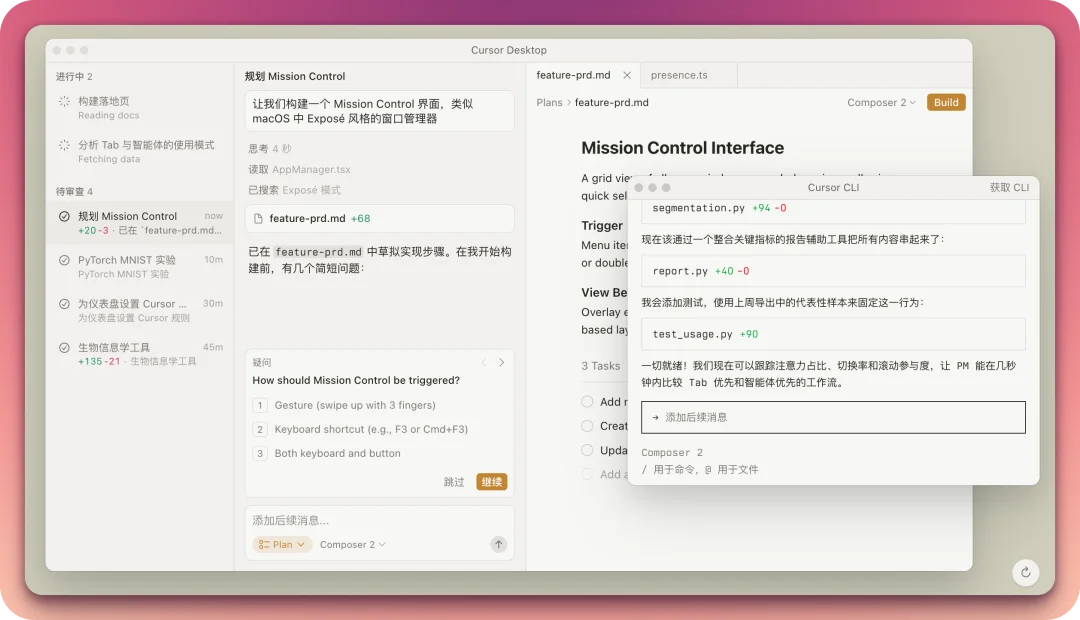Click the spinner icon beside 分析 Tab 与智能体的使用模式

pos(64,145)
